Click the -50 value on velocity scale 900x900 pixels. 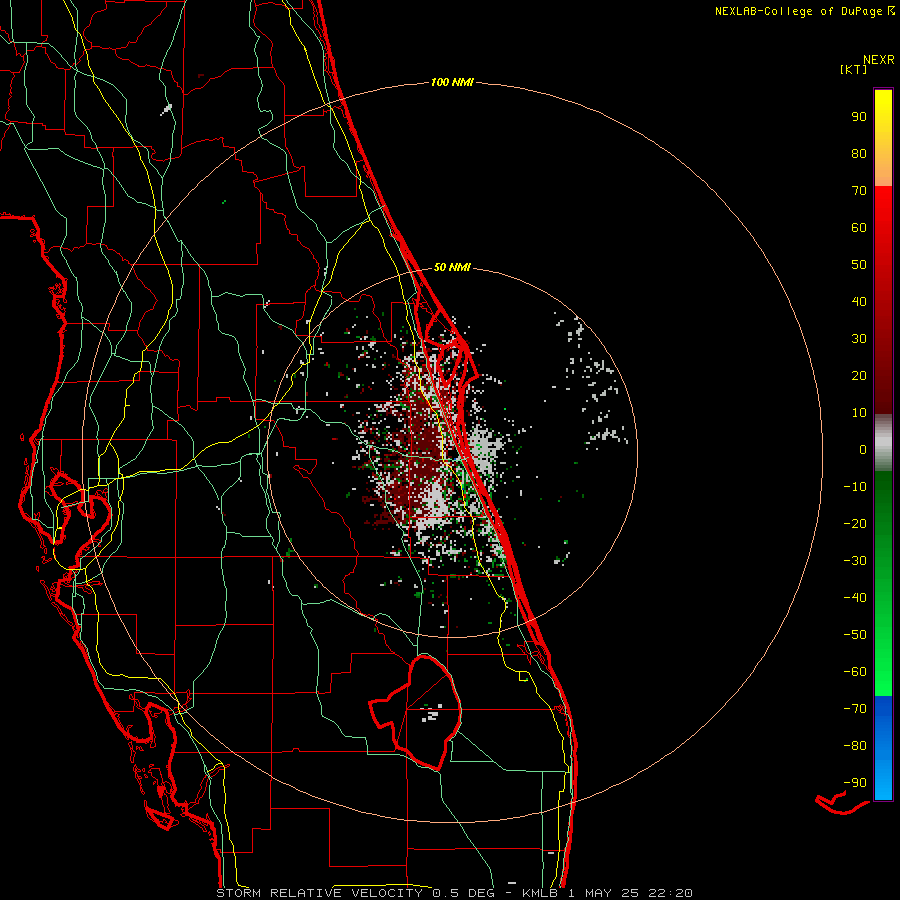pyautogui.click(x=855, y=635)
